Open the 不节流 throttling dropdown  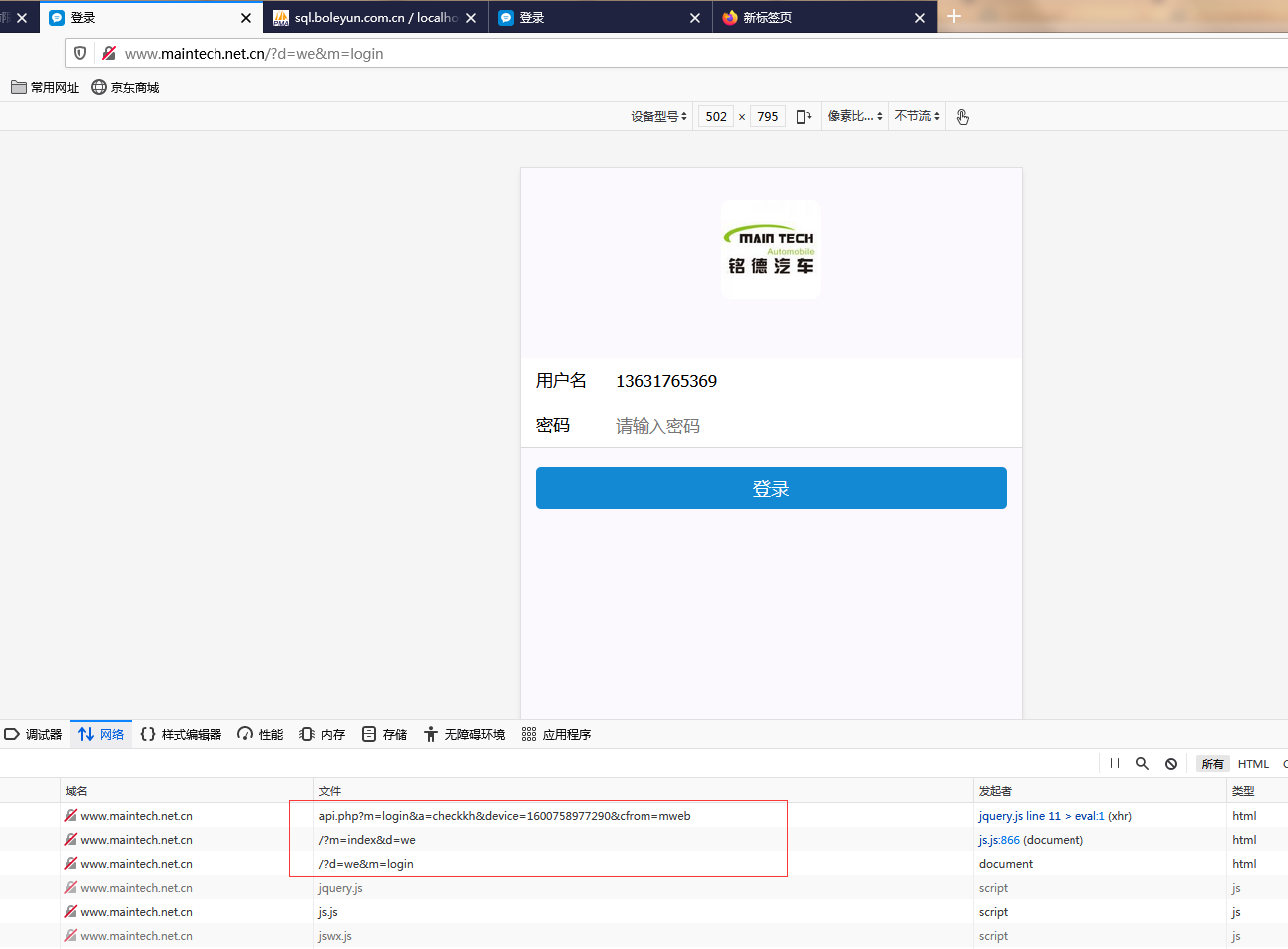pyautogui.click(x=917, y=117)
